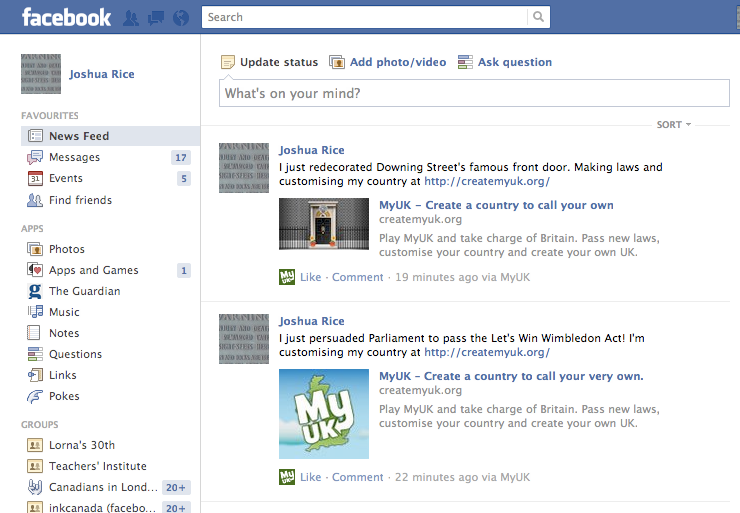The image size is (740, 513).
Task: Open createmyuk.org URL in Downing Street post
Action: coord(487,181)
